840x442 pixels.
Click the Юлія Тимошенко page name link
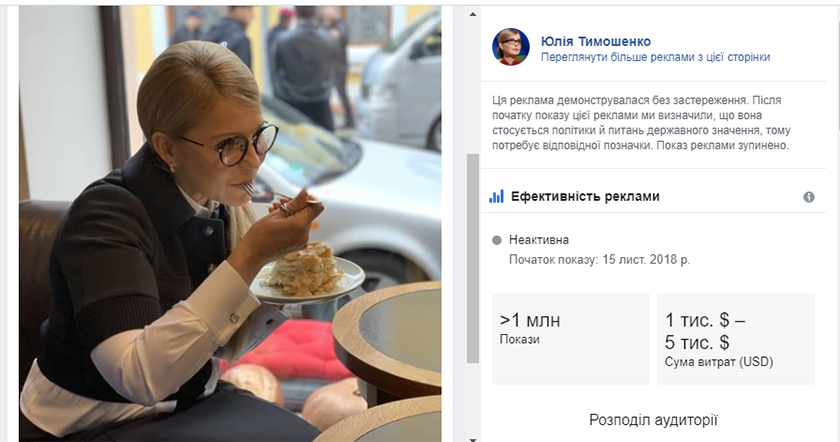[x=596, y=41]
